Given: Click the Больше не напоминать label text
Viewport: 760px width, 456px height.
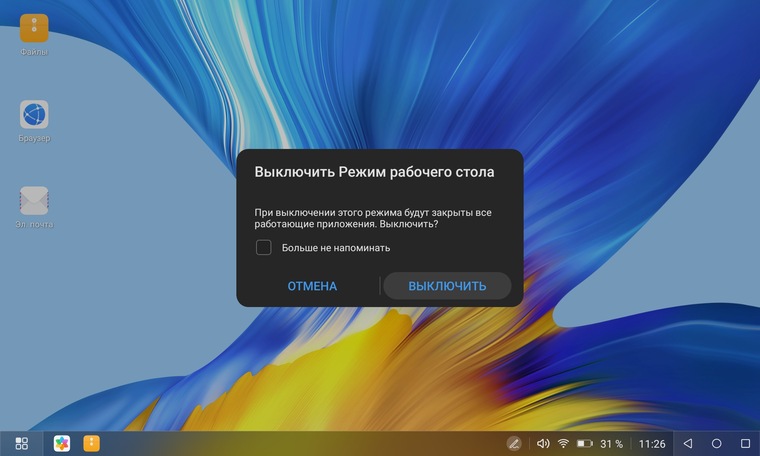Looking at the screenshot, I should (335, 247).
